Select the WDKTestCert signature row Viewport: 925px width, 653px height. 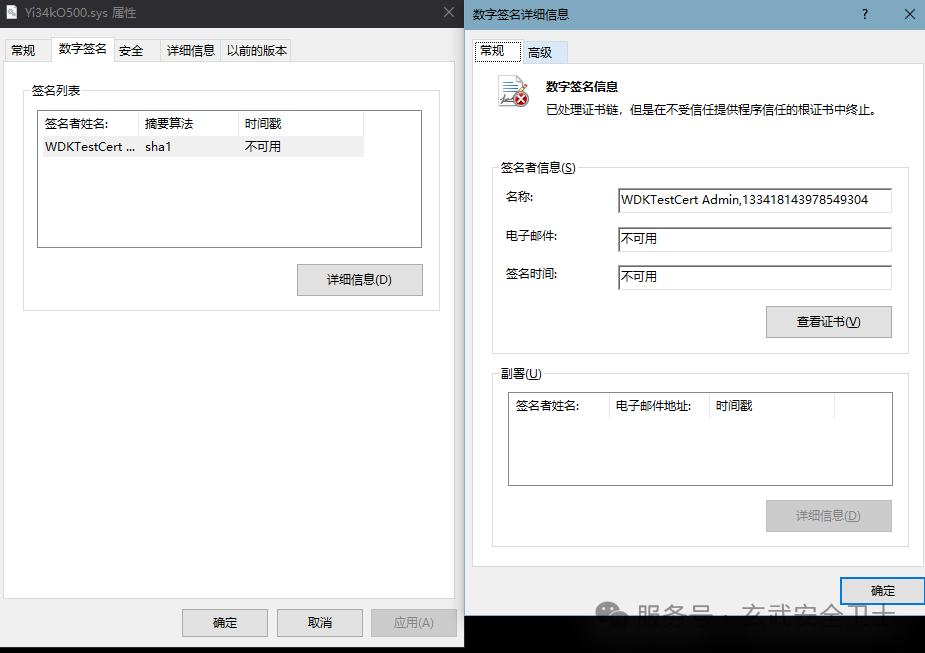[x=200, y=147]
